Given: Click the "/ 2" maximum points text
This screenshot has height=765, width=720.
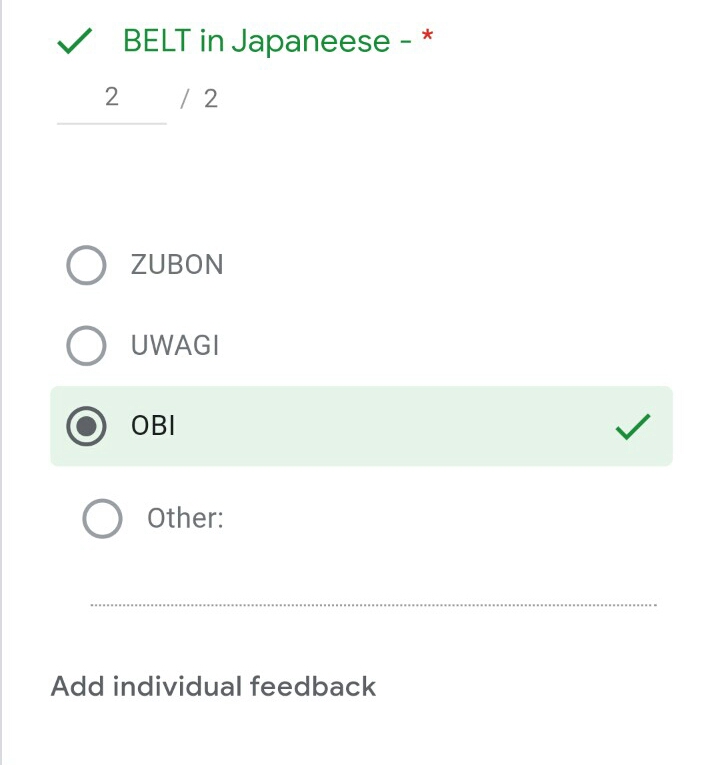Looking at the screenshot, I should [x=200, y=99].
